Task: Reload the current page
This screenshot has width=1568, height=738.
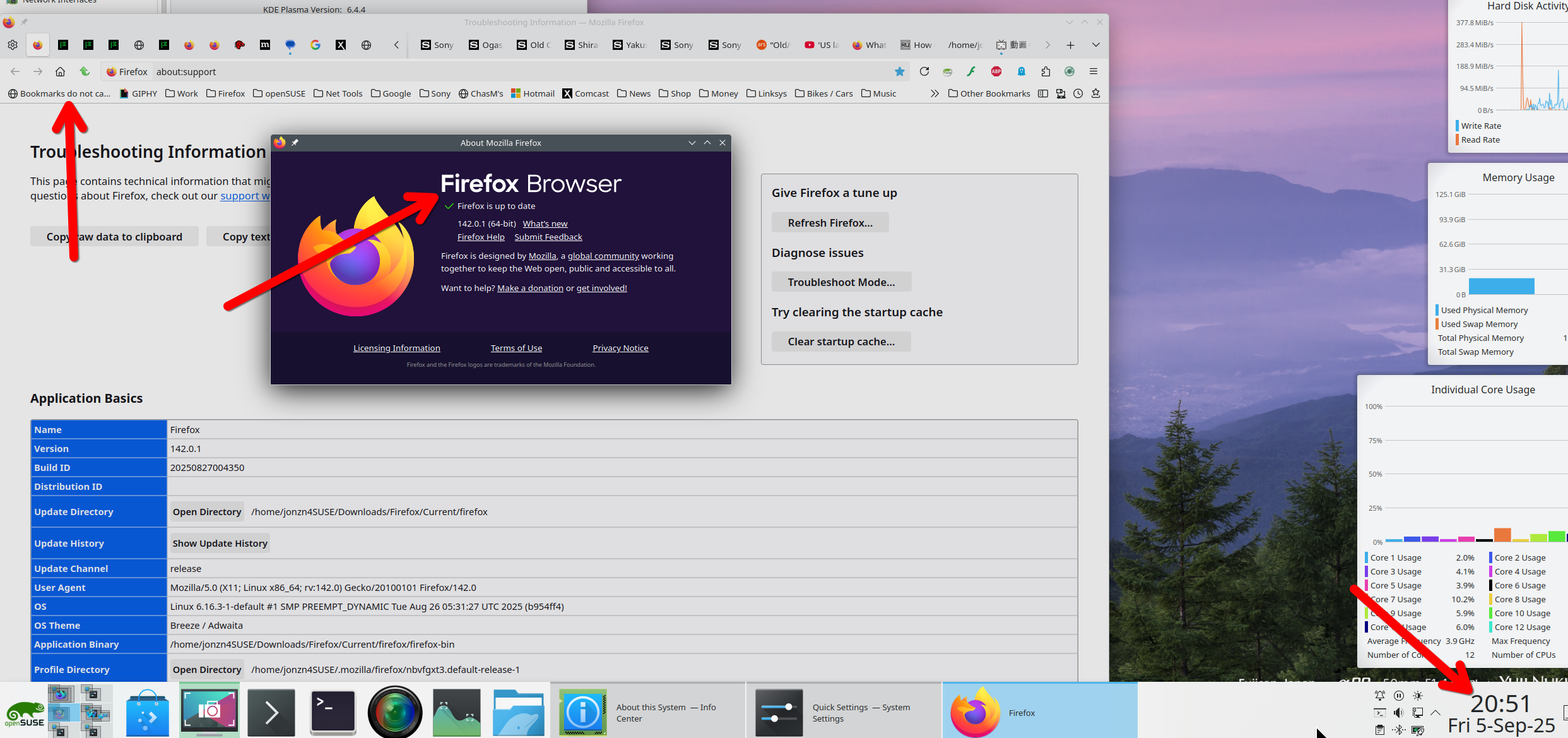Action: pyautogui.click(x=924, y=71)
